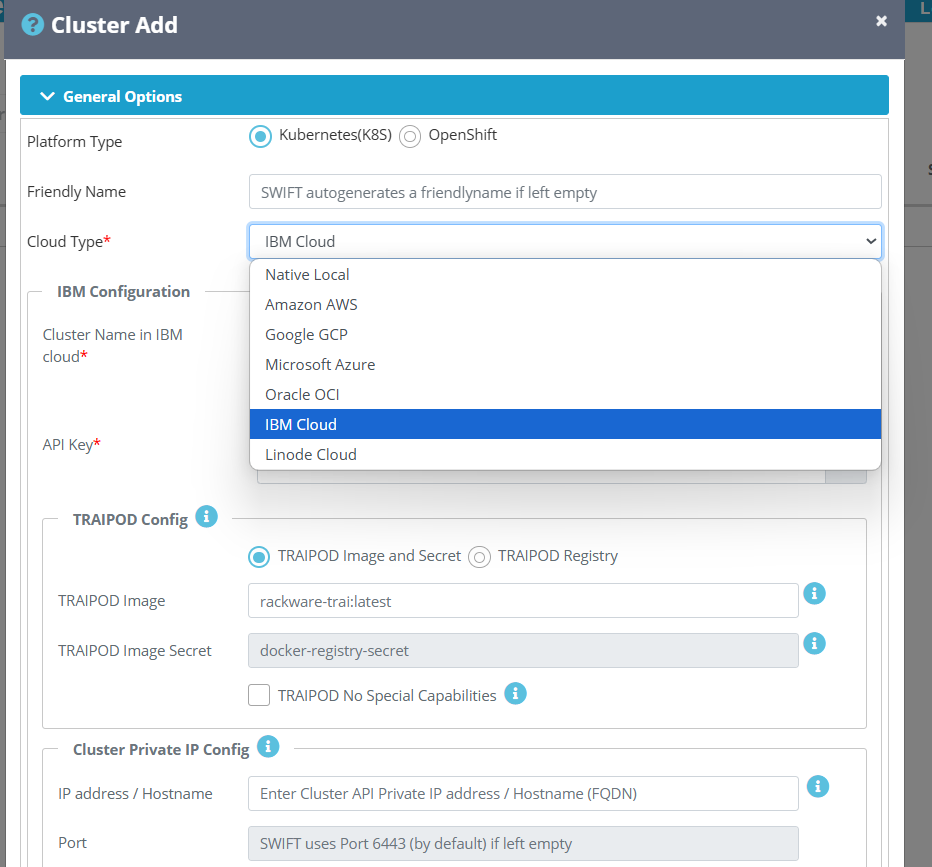Click the TRAIPOD Image Secret field
The width and height of the screenshot is (932, 867).
(523, 651)
